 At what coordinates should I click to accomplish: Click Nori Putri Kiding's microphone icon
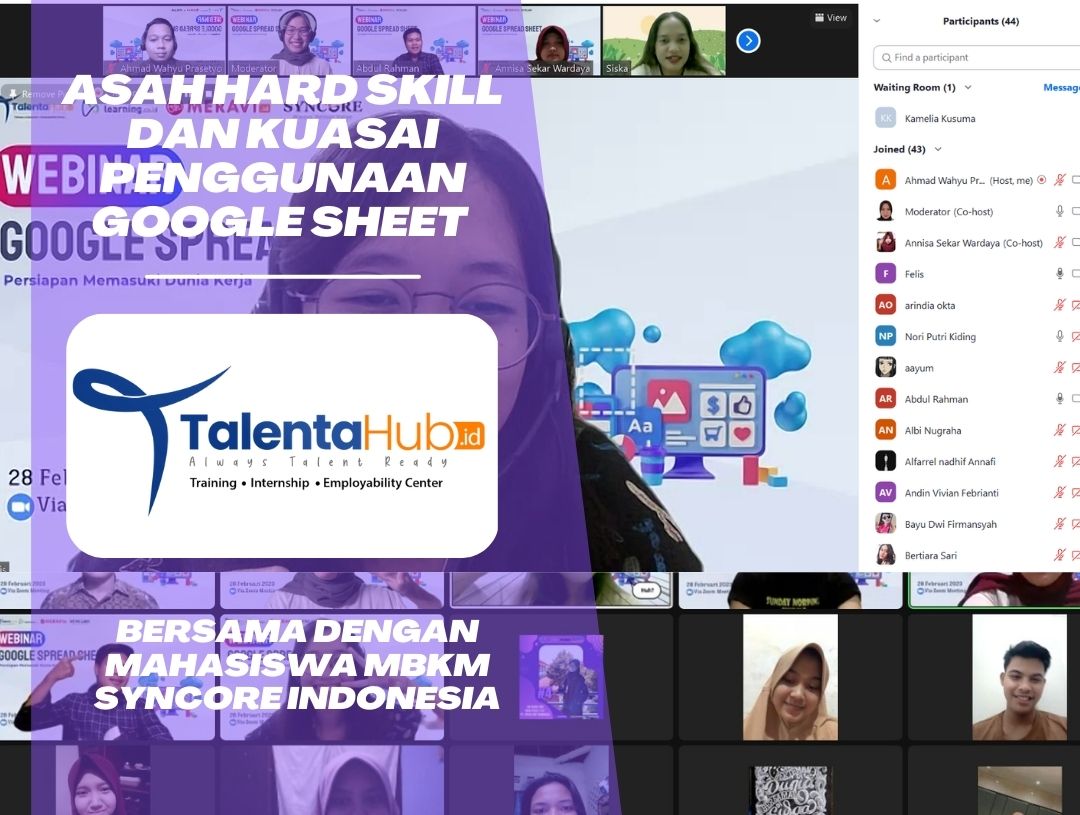[1060, 336]
